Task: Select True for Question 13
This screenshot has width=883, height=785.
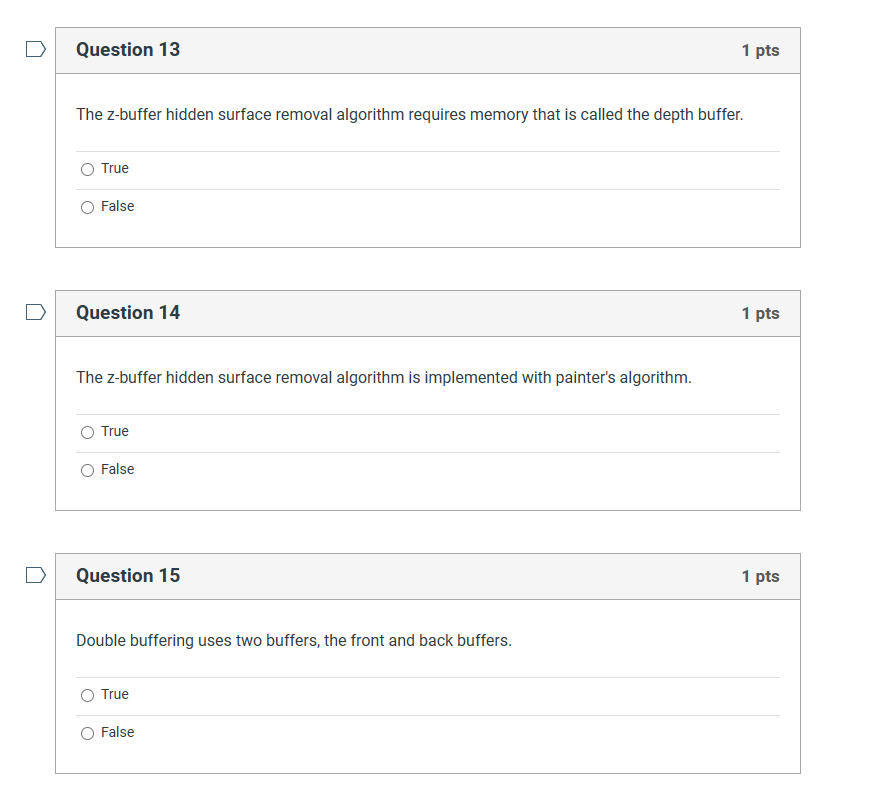Action: click(x=87, y=169)
